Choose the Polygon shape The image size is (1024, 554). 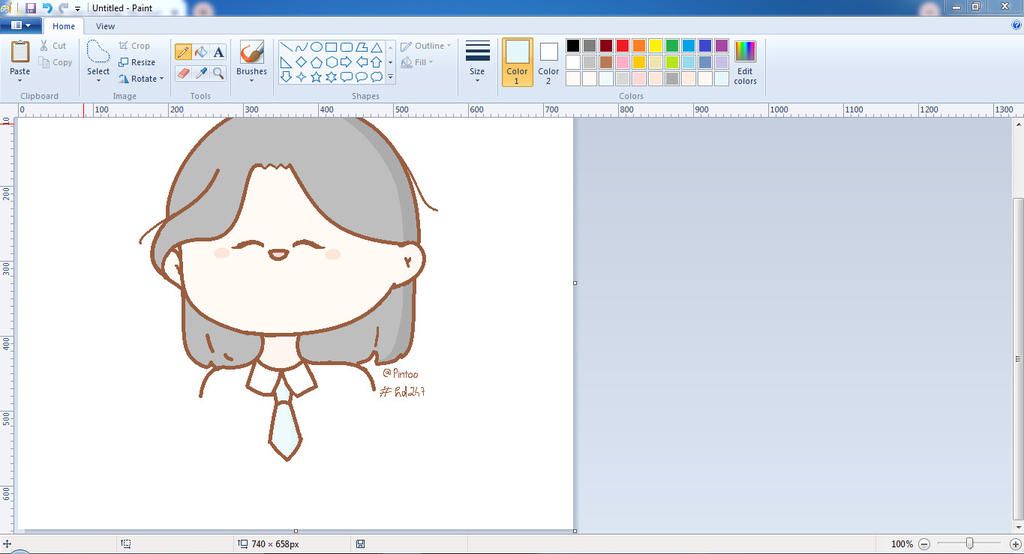[x=361, y=47]
